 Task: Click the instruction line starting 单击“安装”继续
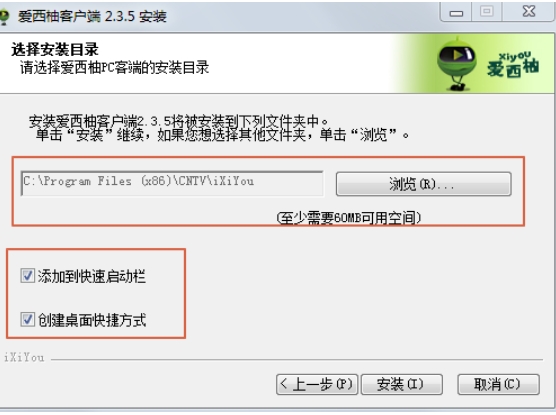coord(222,135)
